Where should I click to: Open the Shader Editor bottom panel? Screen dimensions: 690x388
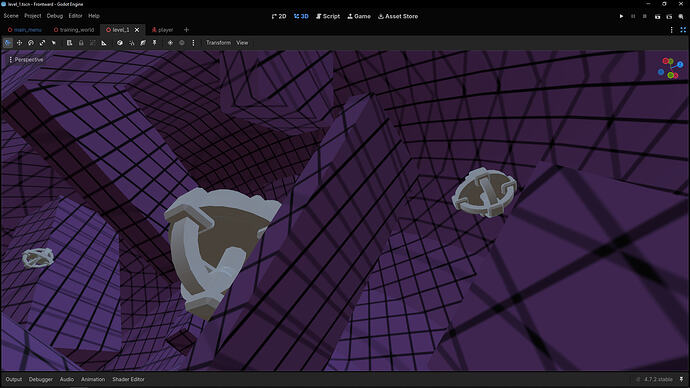pyautogui.click(x=128, y=379)
